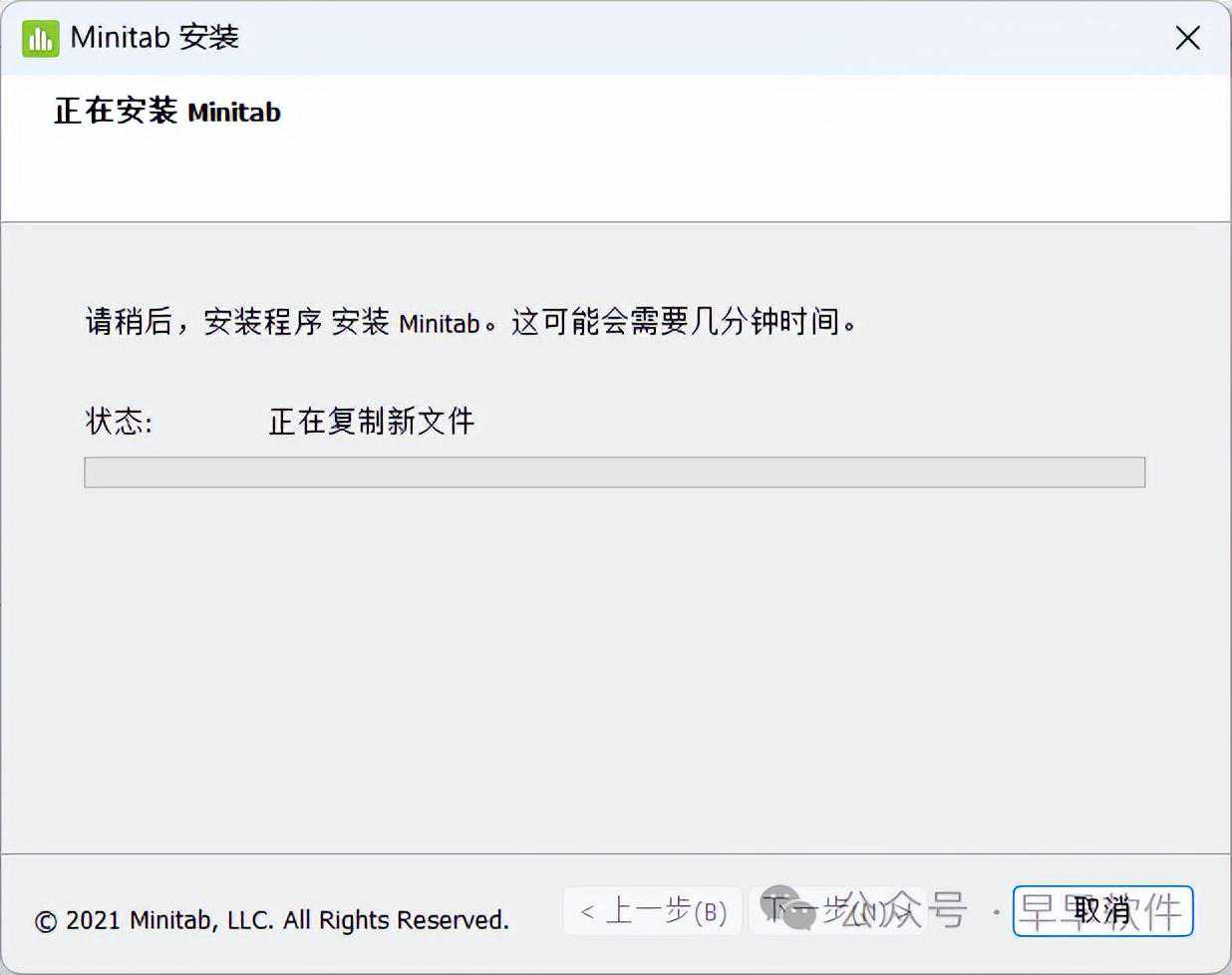Go back with 上一步(B) button
Screen dimensions: 1232x975
[653, 910]
